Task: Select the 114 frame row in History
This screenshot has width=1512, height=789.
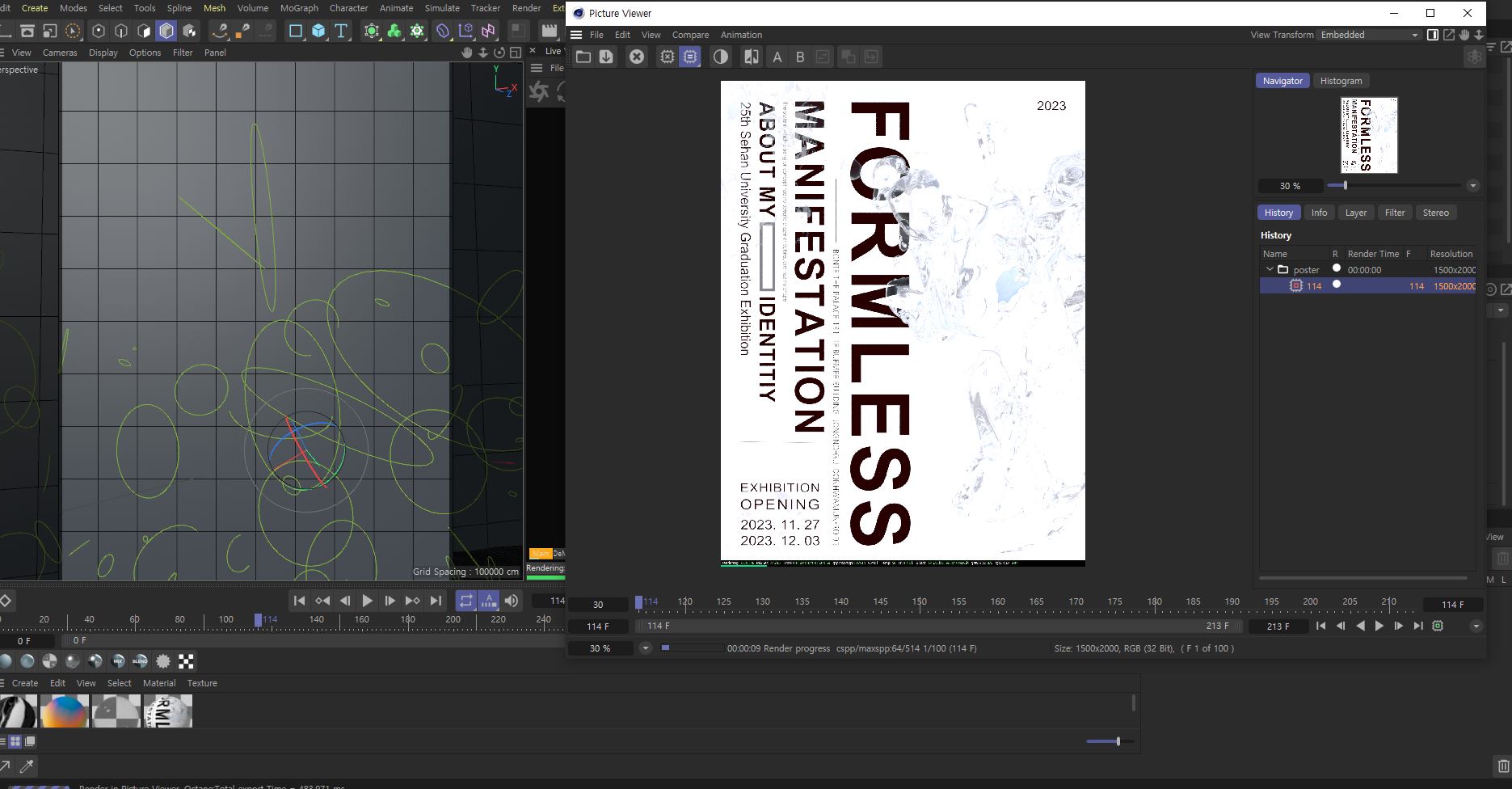Action: pyautogui.click(x=1368, y=286)
